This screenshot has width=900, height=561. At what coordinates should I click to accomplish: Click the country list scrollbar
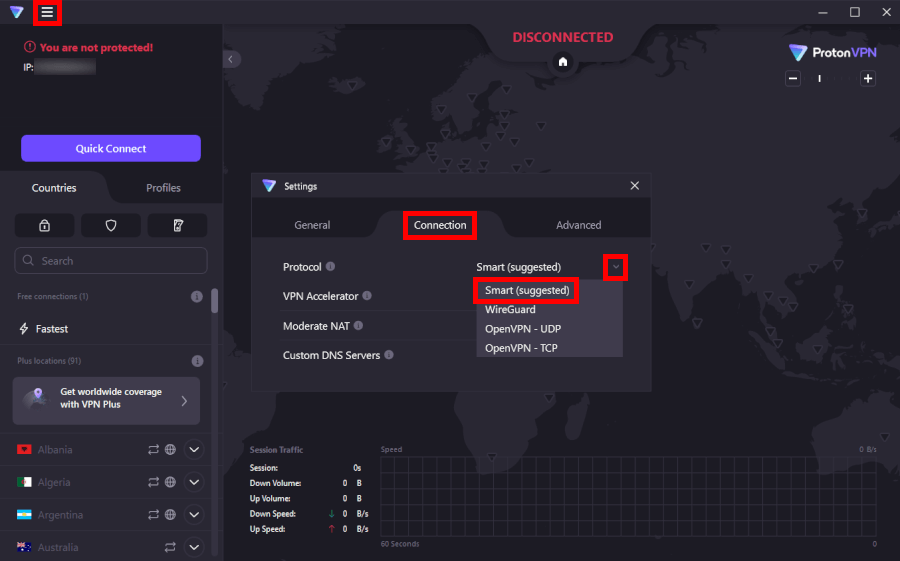pyautogui.click(x=215, y=301)
